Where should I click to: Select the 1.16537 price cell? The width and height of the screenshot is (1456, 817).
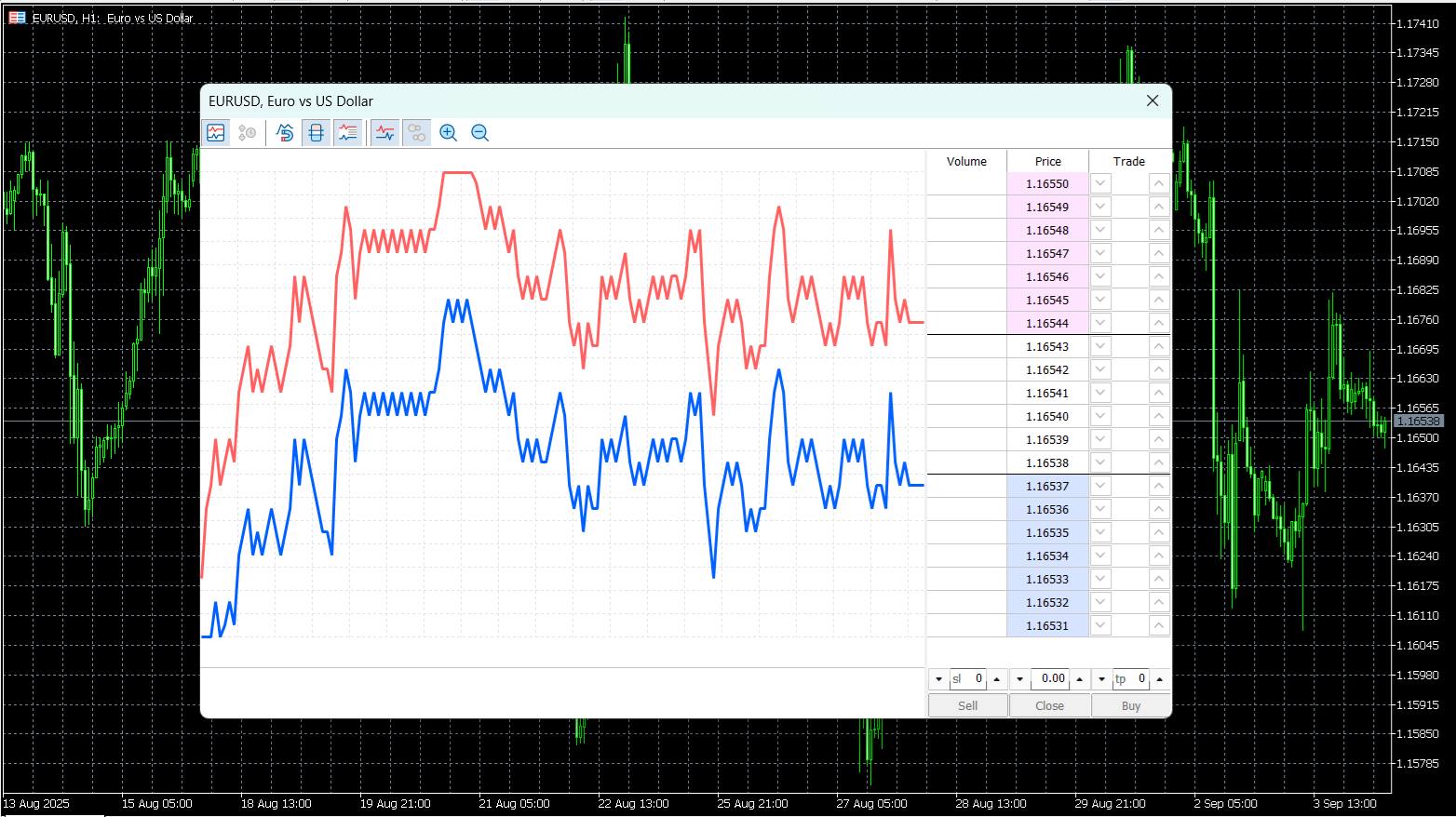1047,486
